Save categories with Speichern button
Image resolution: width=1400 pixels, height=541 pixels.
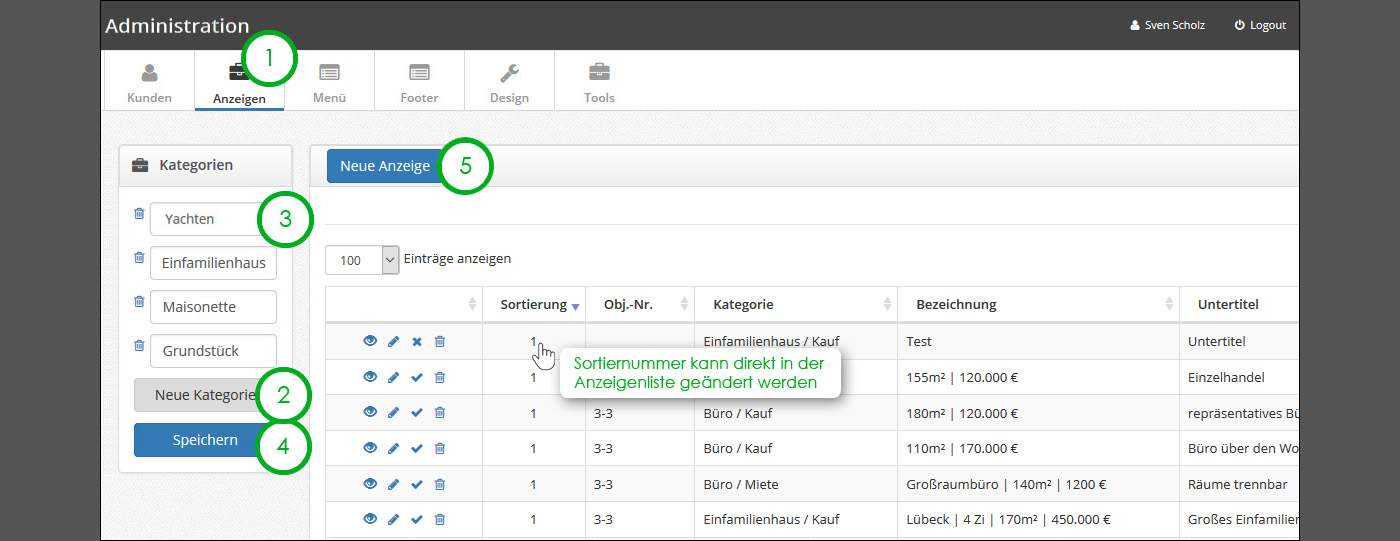click(205, 440)
